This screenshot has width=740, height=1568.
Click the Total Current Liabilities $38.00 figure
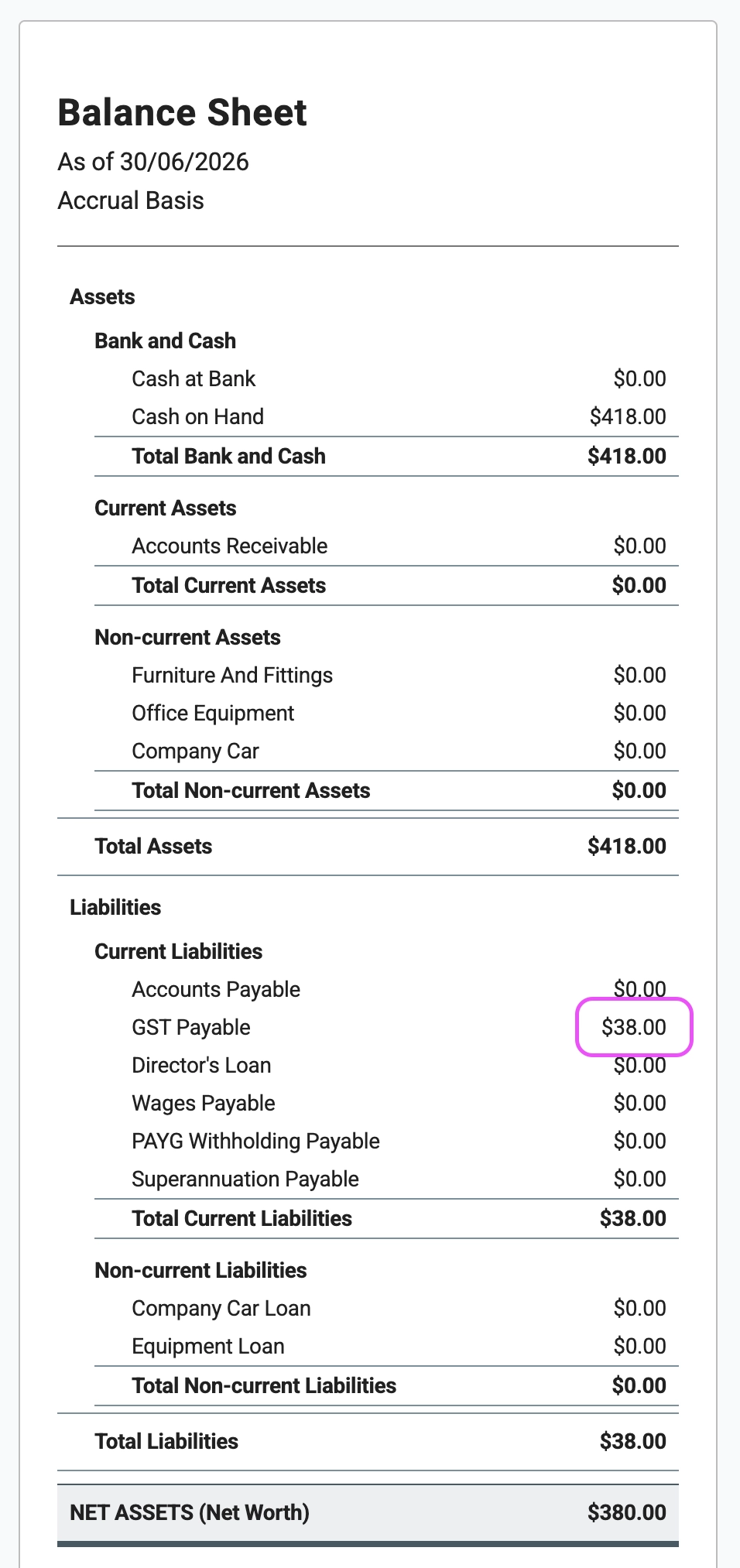[x=633, y=1218]
